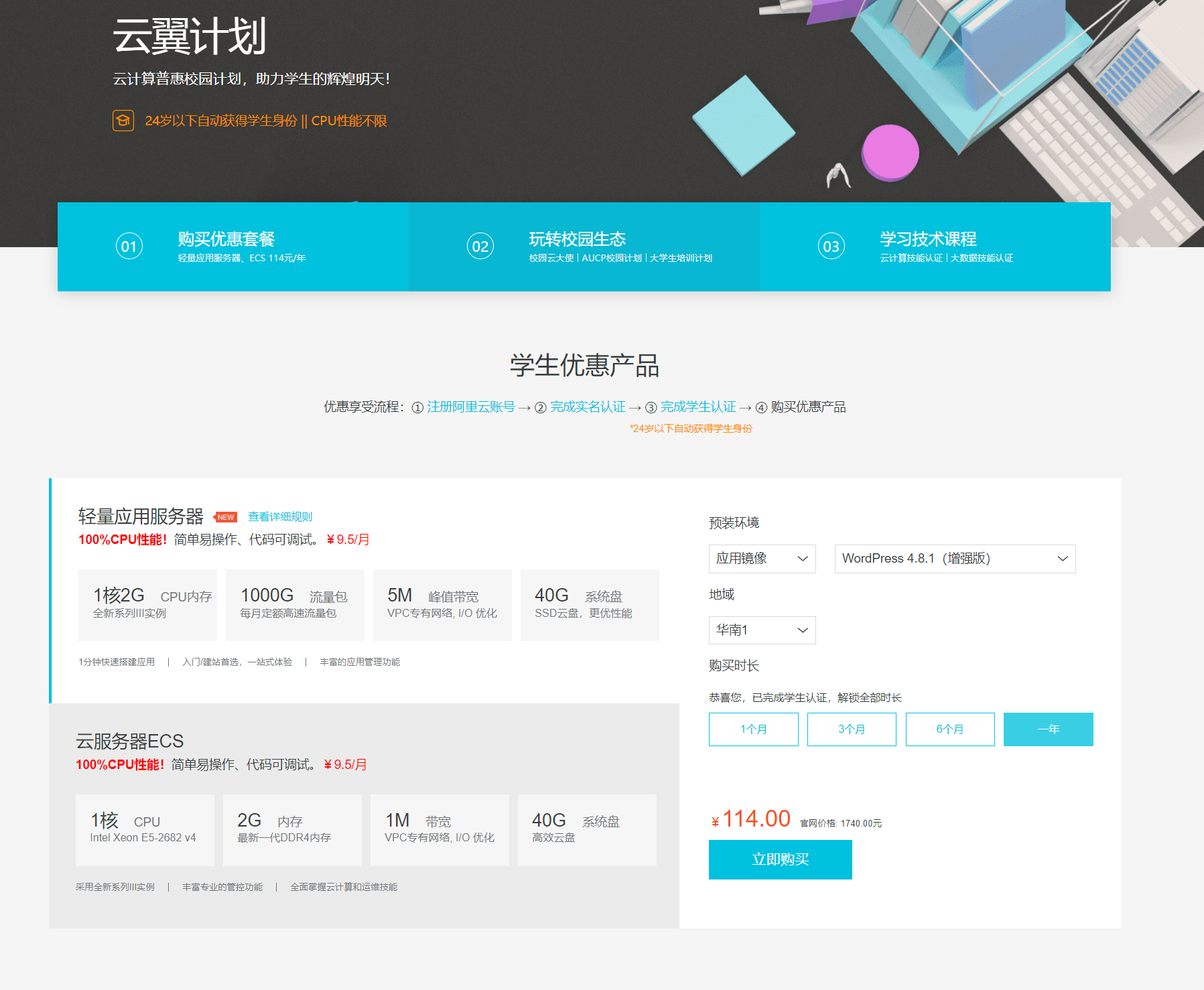The image size is (1204, 990).
Task: Click the 1核 CPU Intel Xeon box
Action: point(145,830)
